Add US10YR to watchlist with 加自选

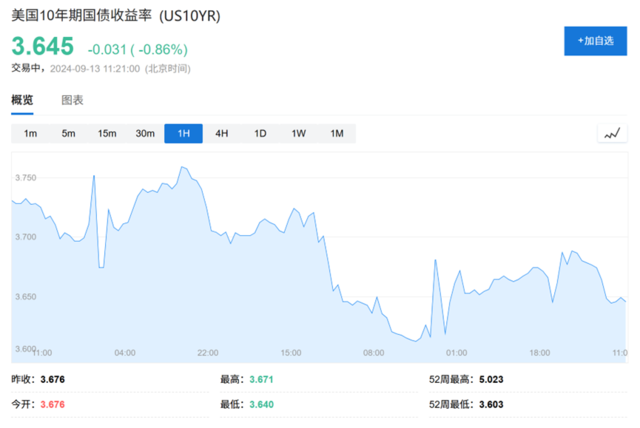click(x=595, y=41)
